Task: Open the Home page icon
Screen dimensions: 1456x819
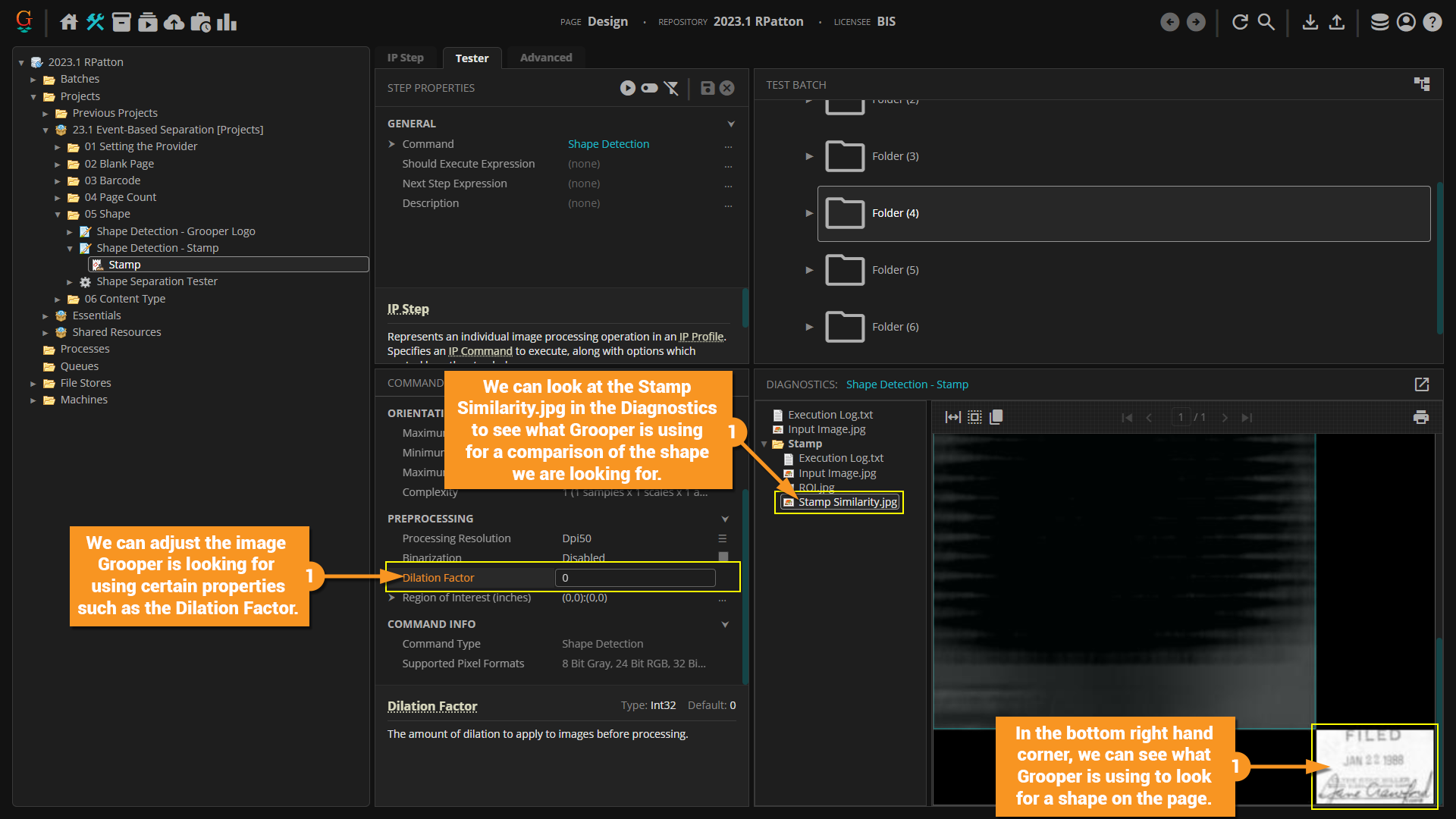Action: click(69, 22)
